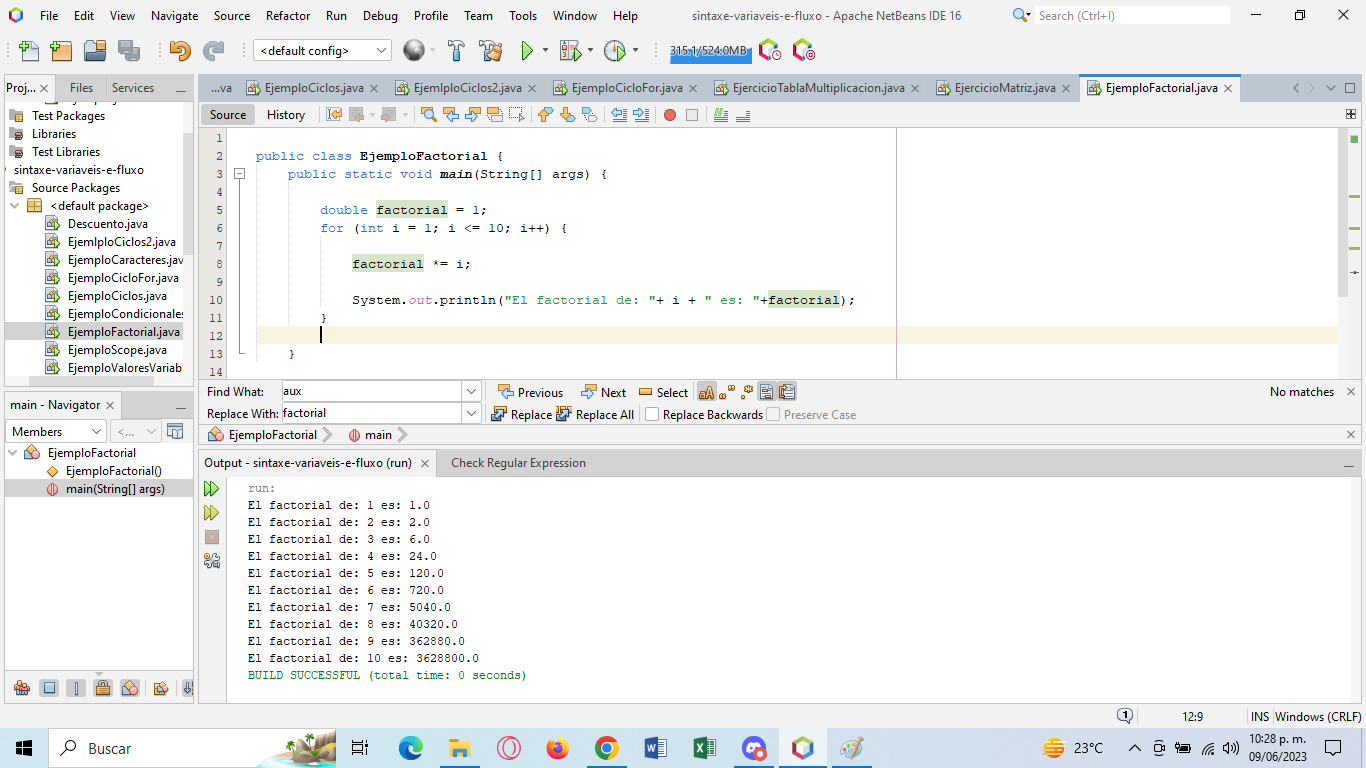This screenshot has width=1366, height=768.
Task: Click the memory usage garbage collection bar
Action: click(709, 50)
